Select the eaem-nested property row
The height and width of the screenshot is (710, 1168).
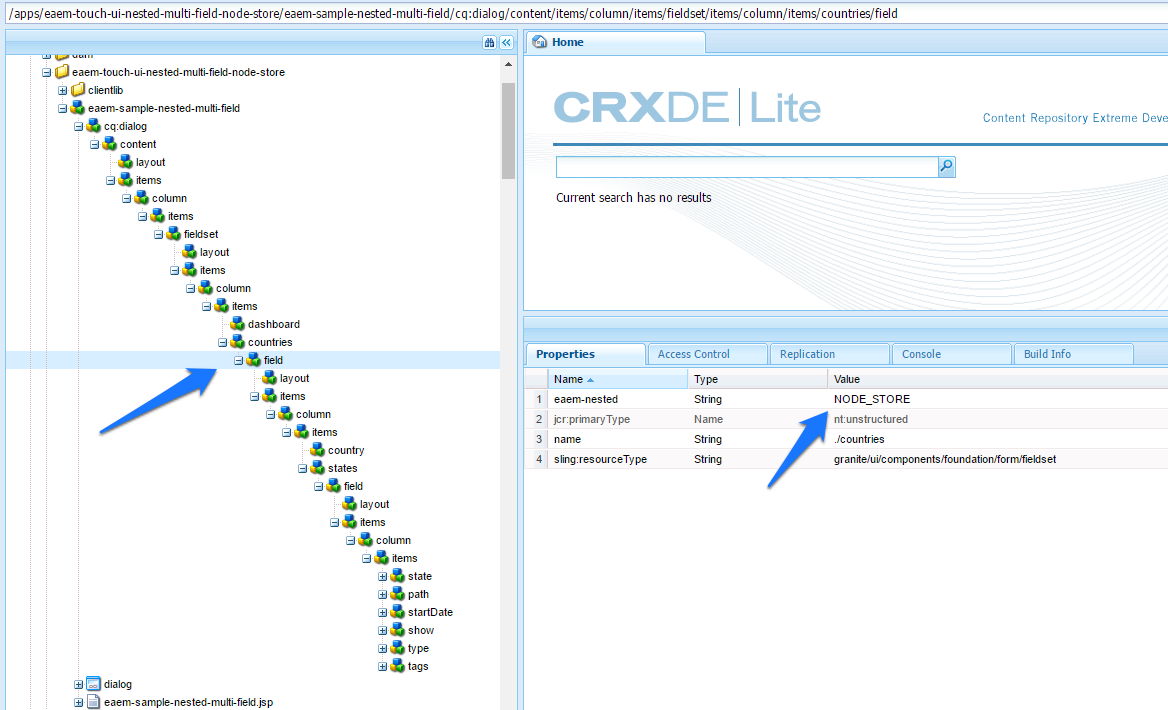click(x=846, y=399)
